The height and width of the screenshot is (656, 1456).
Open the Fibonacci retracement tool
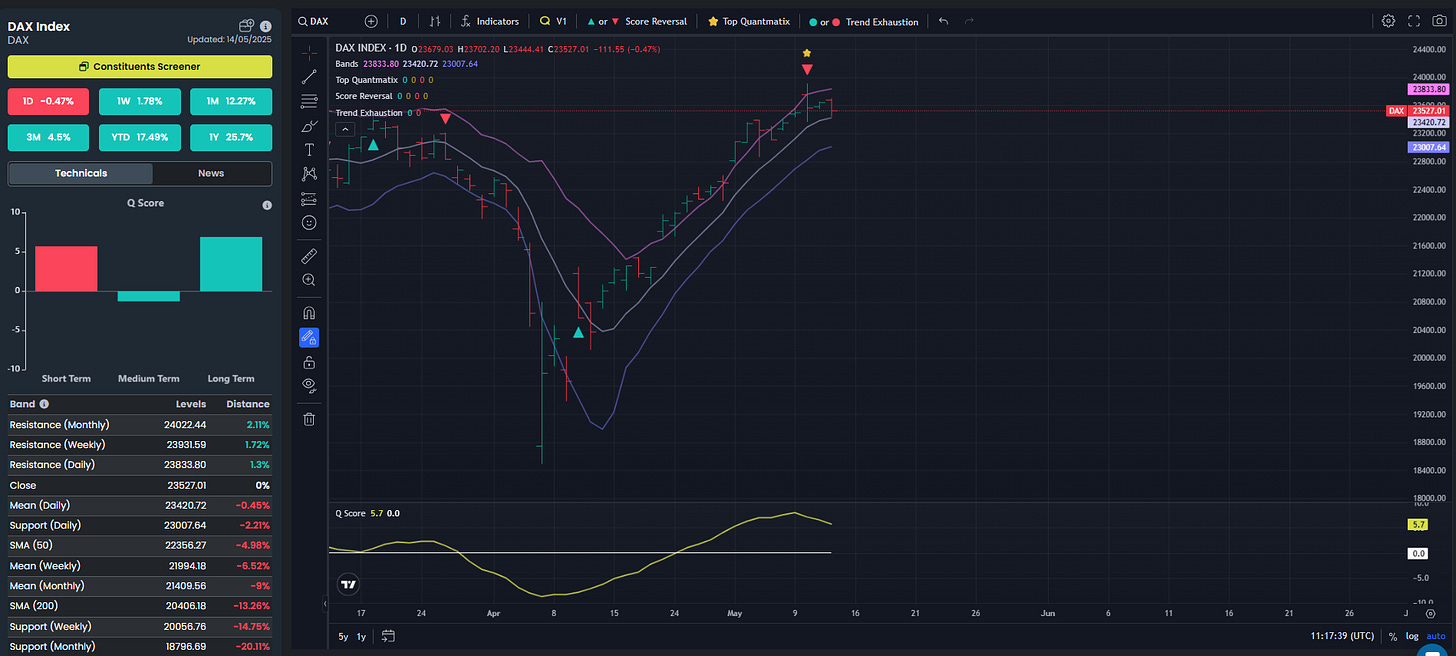[x=309, y=100]
